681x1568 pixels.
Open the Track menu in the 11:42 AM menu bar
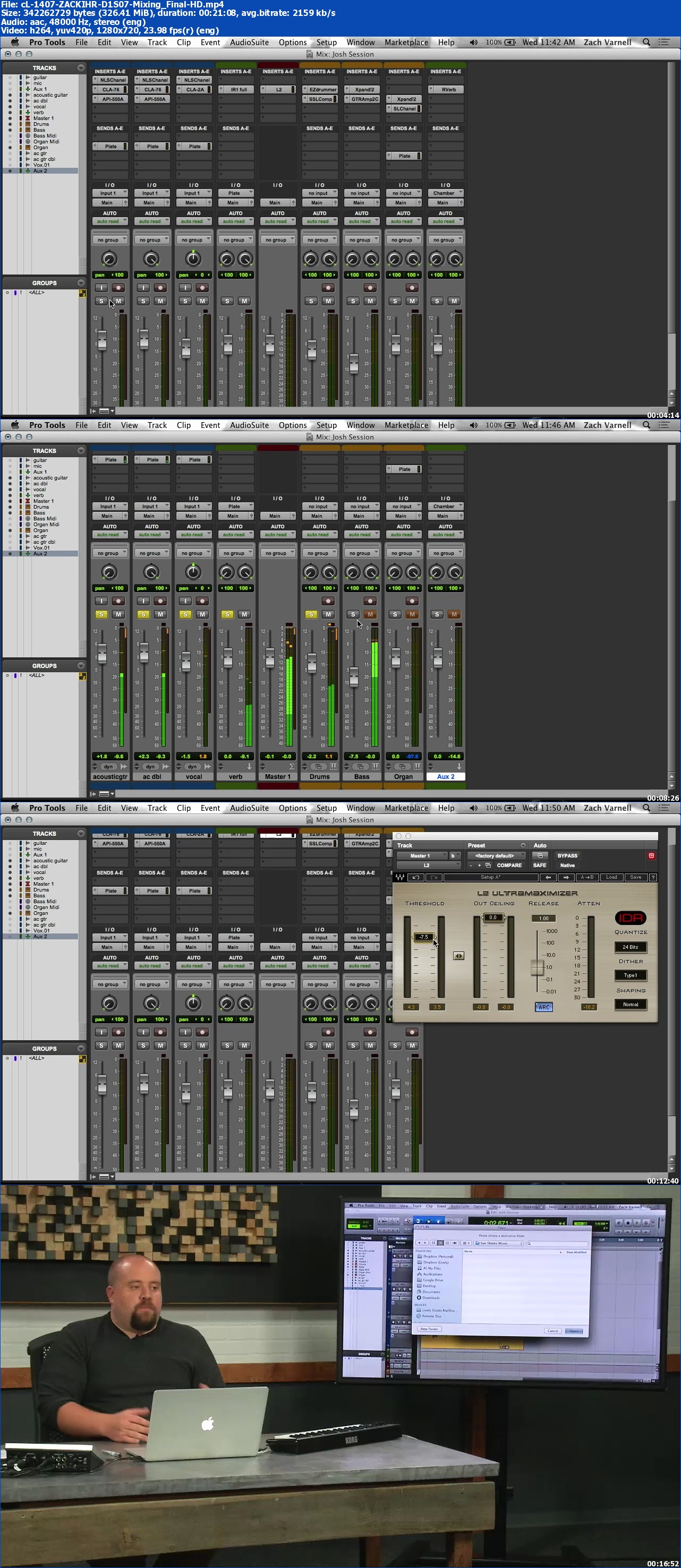click(x=157, y=42)
